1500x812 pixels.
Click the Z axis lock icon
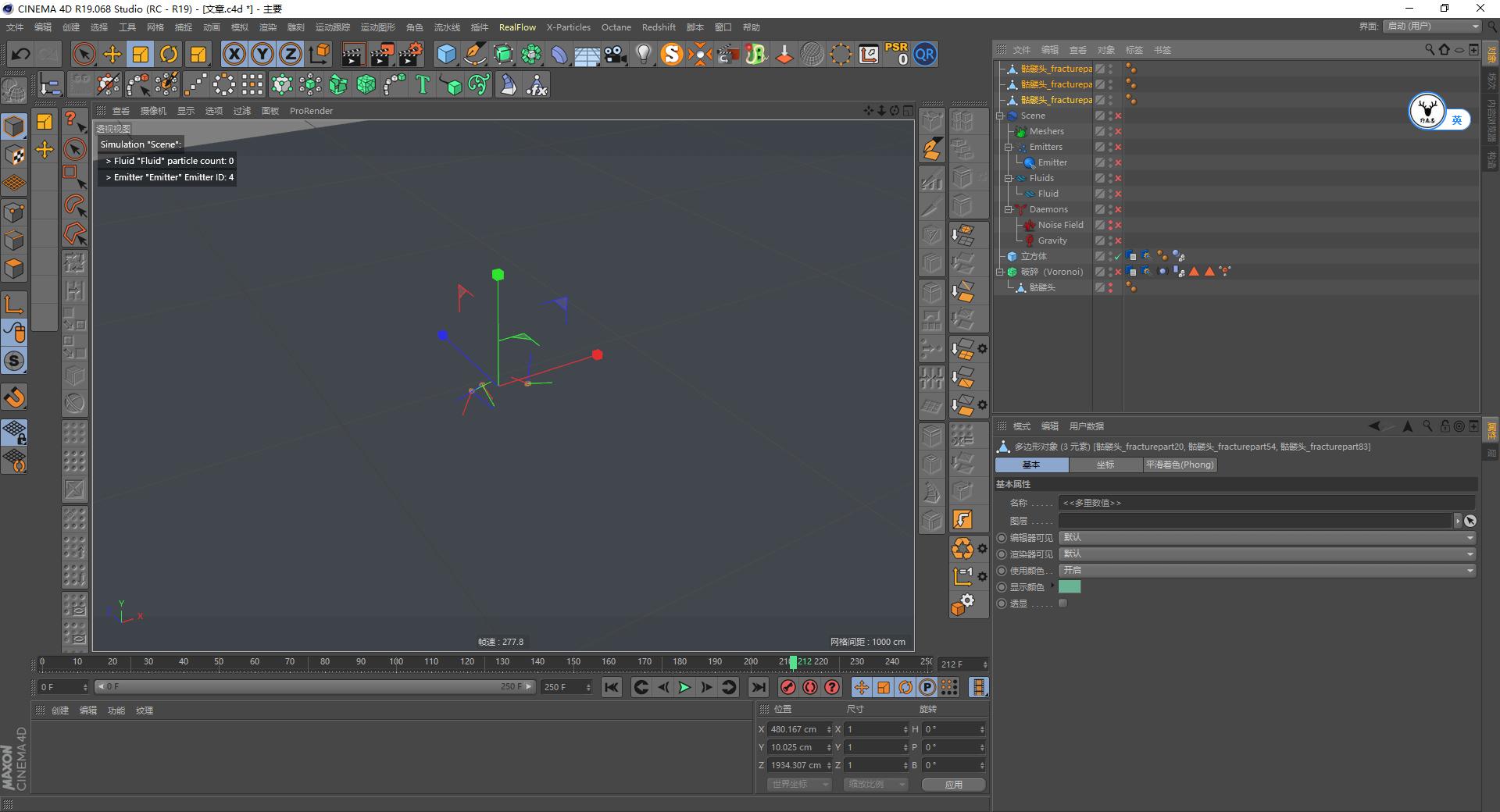pyautogui.click(x=290, y=54)
